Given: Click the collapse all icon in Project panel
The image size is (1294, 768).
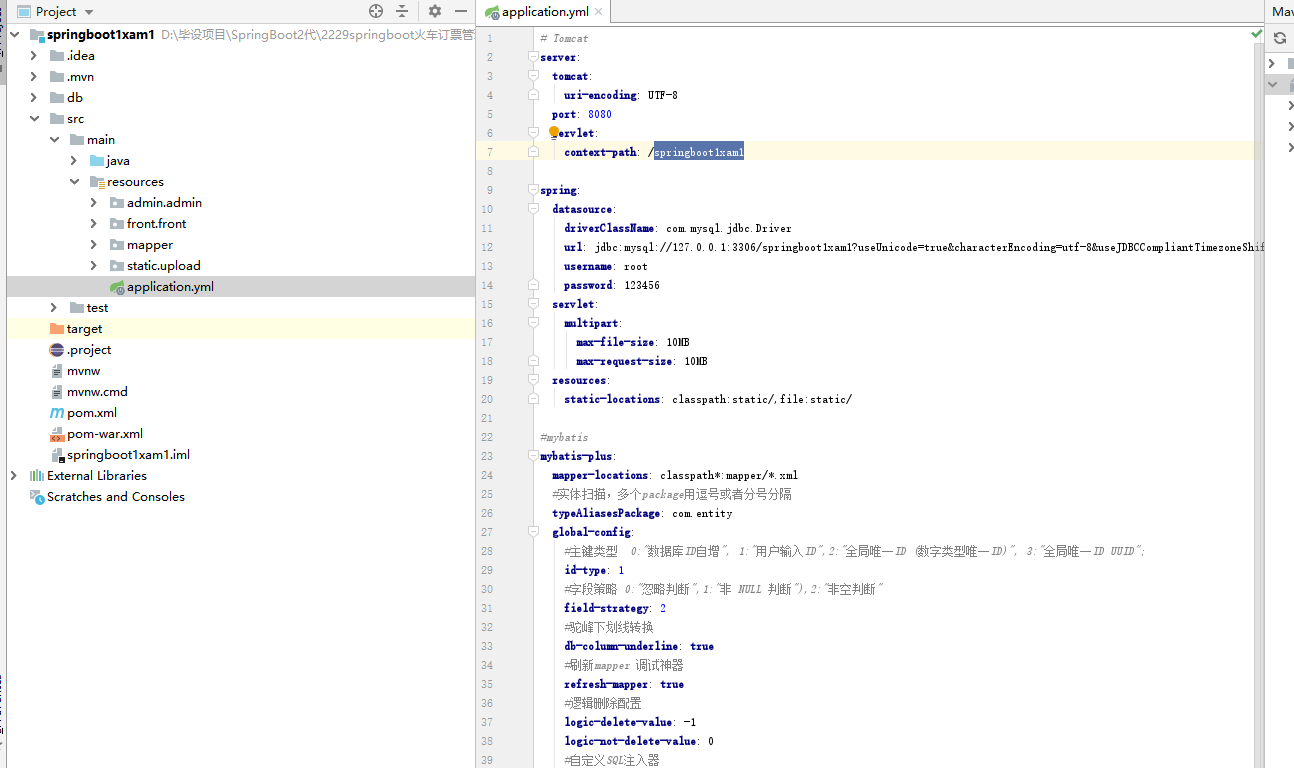Looking at the screenshot, I should click(402, 11).
